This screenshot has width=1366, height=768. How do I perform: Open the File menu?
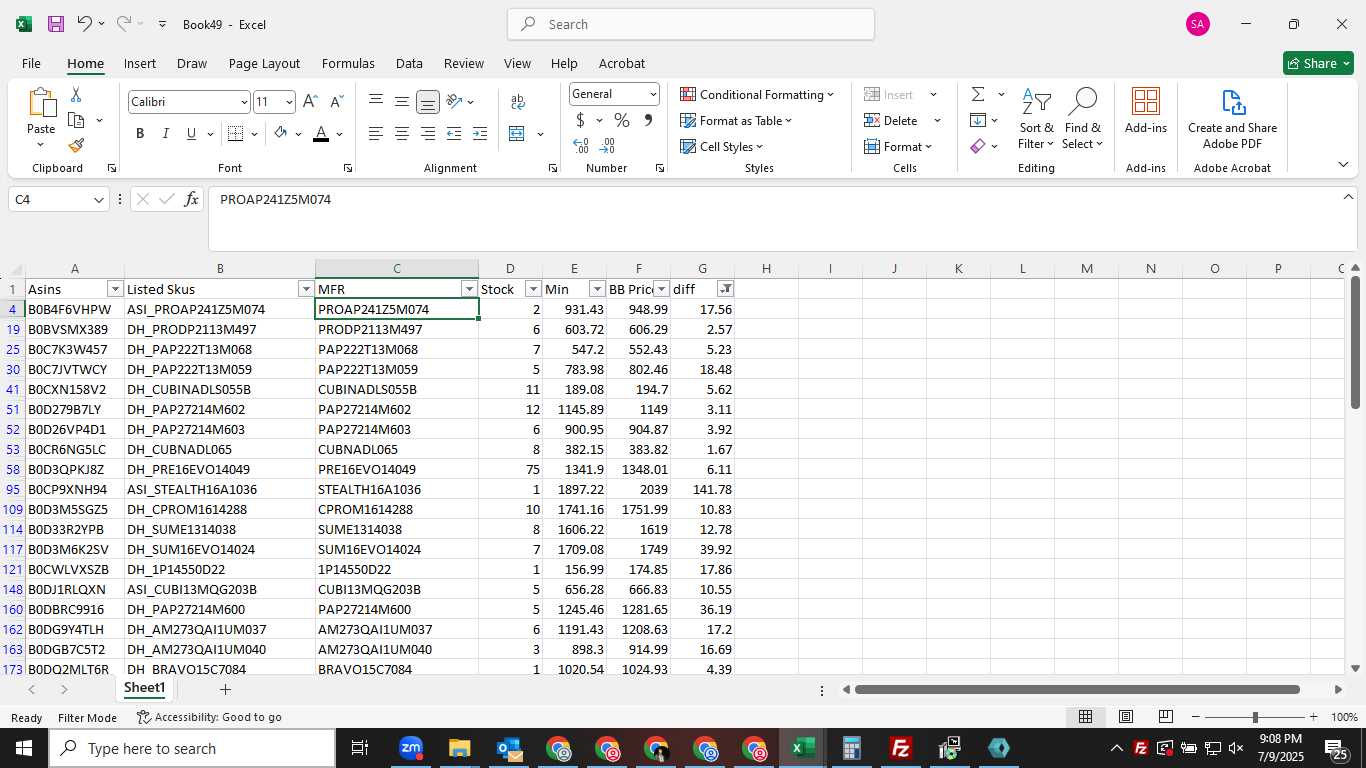[x=31, y=63]
